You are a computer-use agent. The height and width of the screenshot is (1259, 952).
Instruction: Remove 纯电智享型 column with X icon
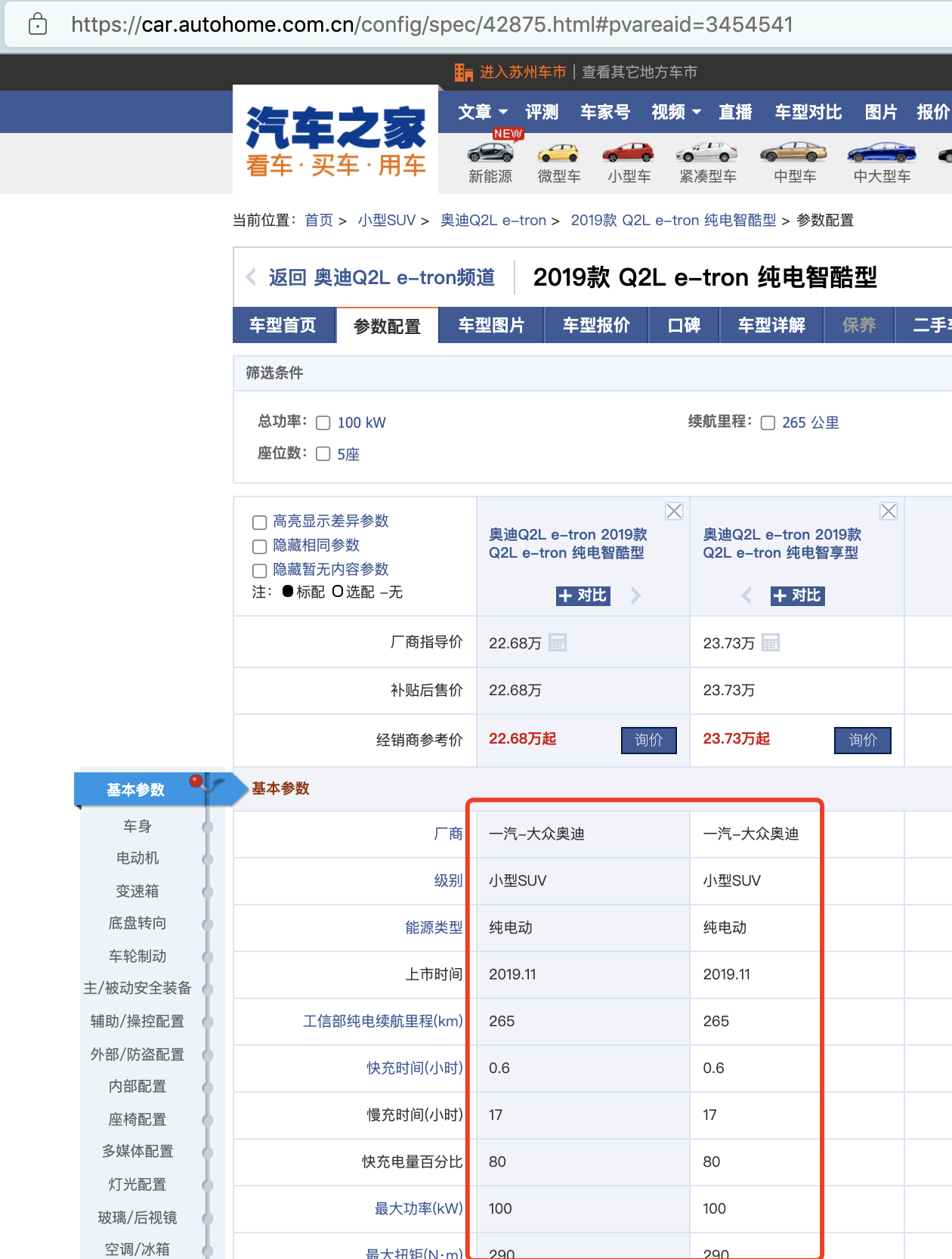(x=889, y=511)
